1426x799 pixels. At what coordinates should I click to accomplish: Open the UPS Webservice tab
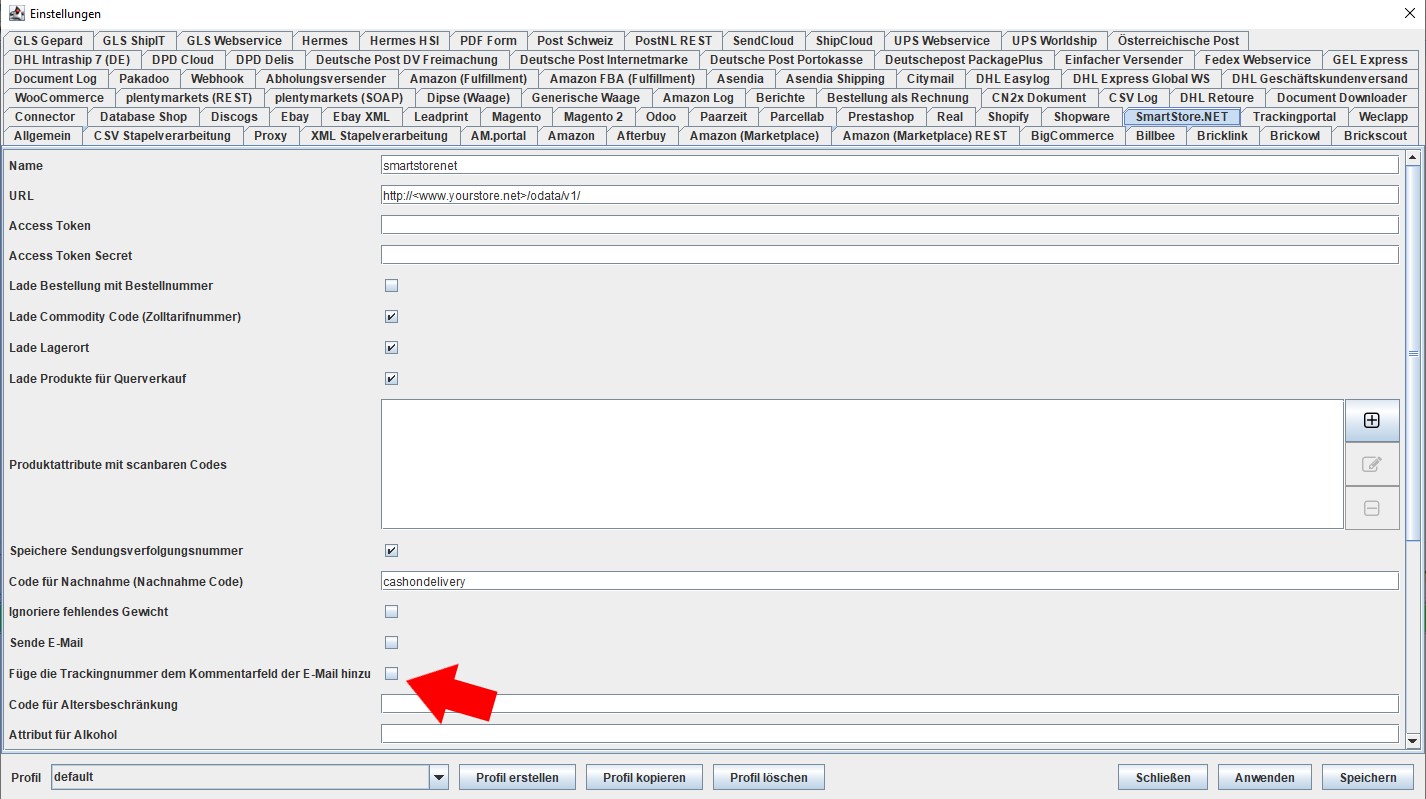(x=942, y=41)
